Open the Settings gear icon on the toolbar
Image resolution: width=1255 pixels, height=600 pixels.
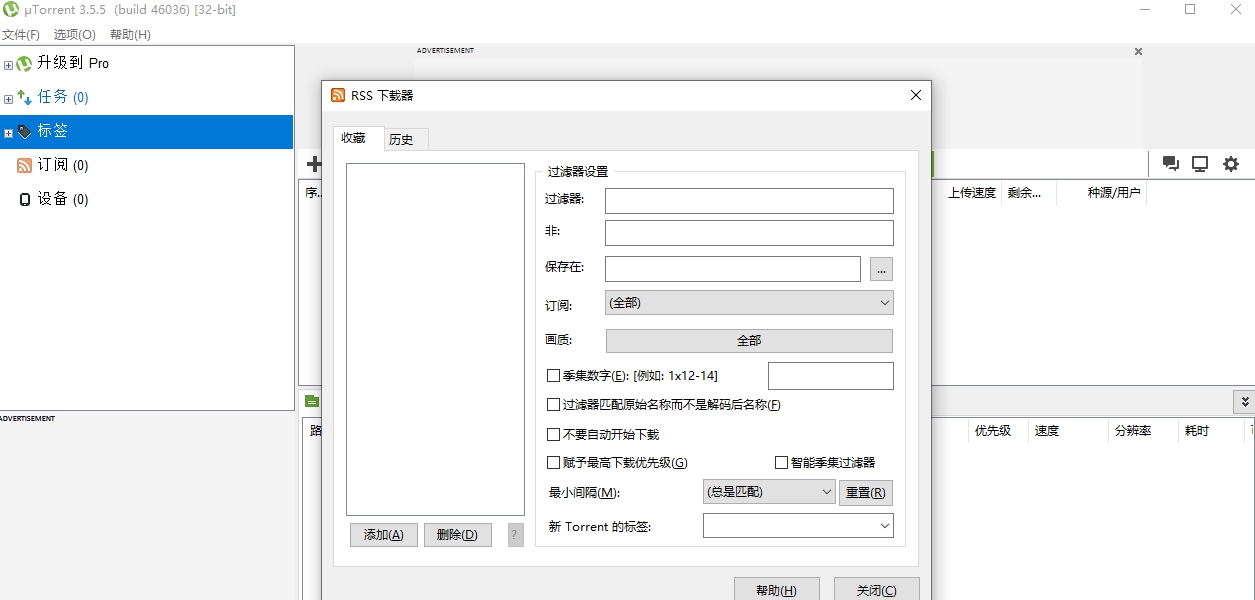tap(1230, 164)
